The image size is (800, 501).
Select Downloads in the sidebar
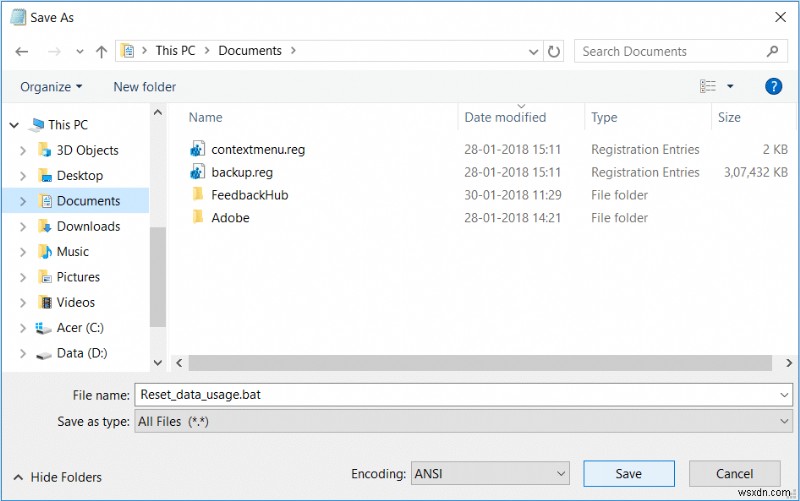pos(88,227)
